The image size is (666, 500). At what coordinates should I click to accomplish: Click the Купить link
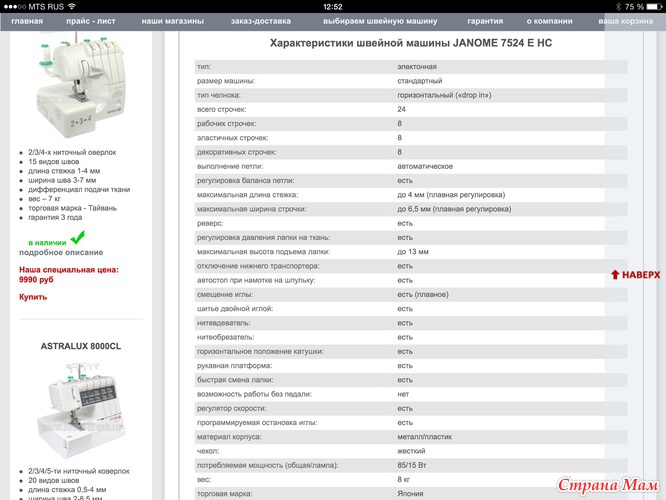pos(33,297)
